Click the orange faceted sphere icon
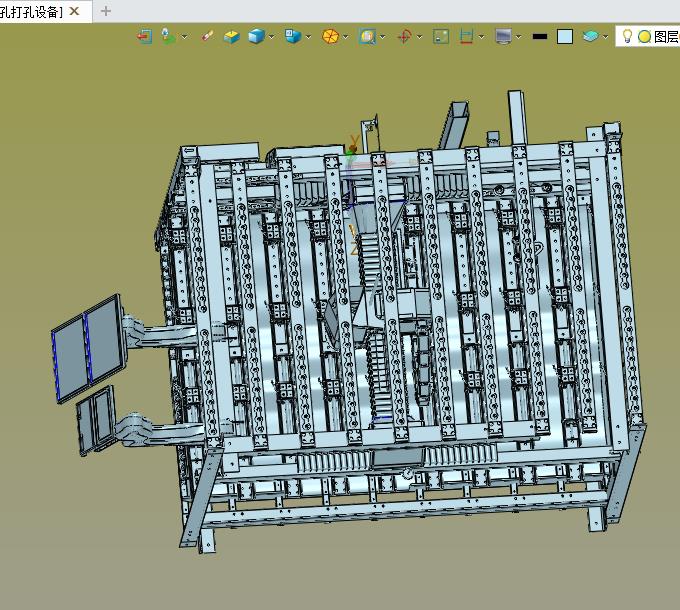The image size is (680, 610). [330, 36]
